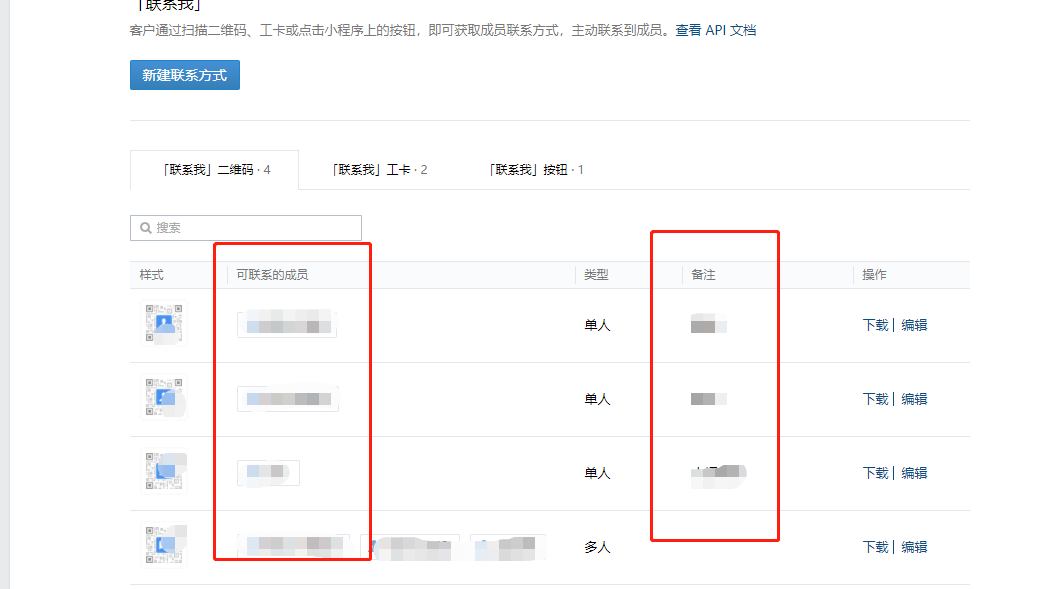Viewport: 1044px width, 589px height.
Task: Open the 查看 API 文档 link
Action: [715, 30]
